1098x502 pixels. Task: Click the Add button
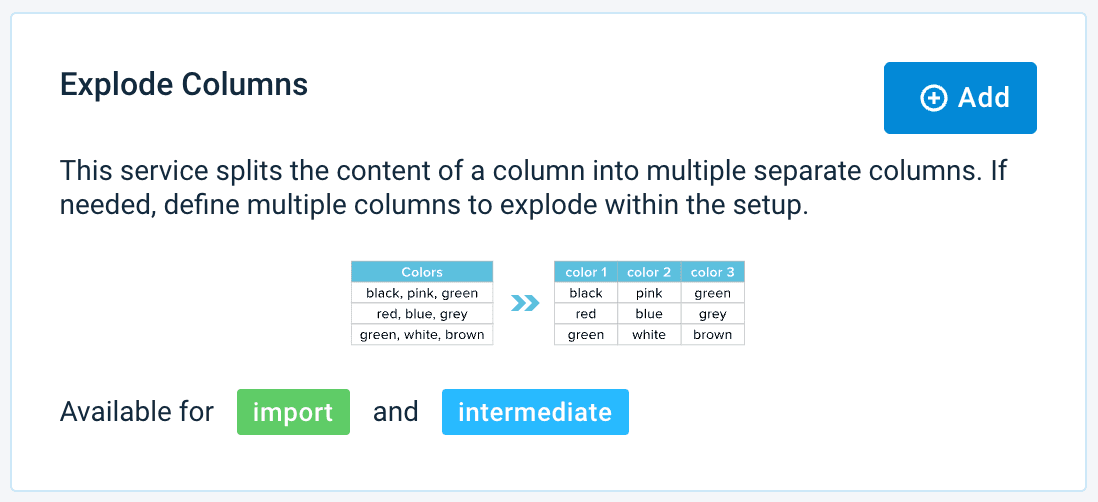coord(960,98)
